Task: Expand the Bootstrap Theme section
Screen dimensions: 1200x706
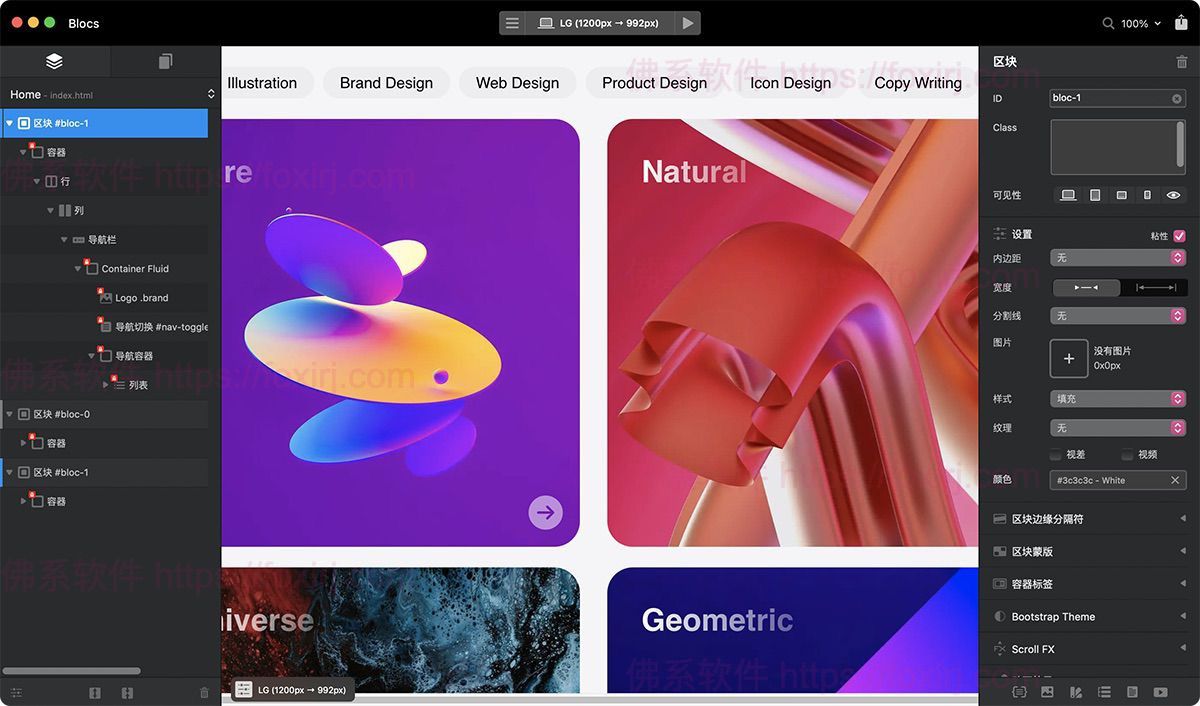Action: (x=1089, y=617)
